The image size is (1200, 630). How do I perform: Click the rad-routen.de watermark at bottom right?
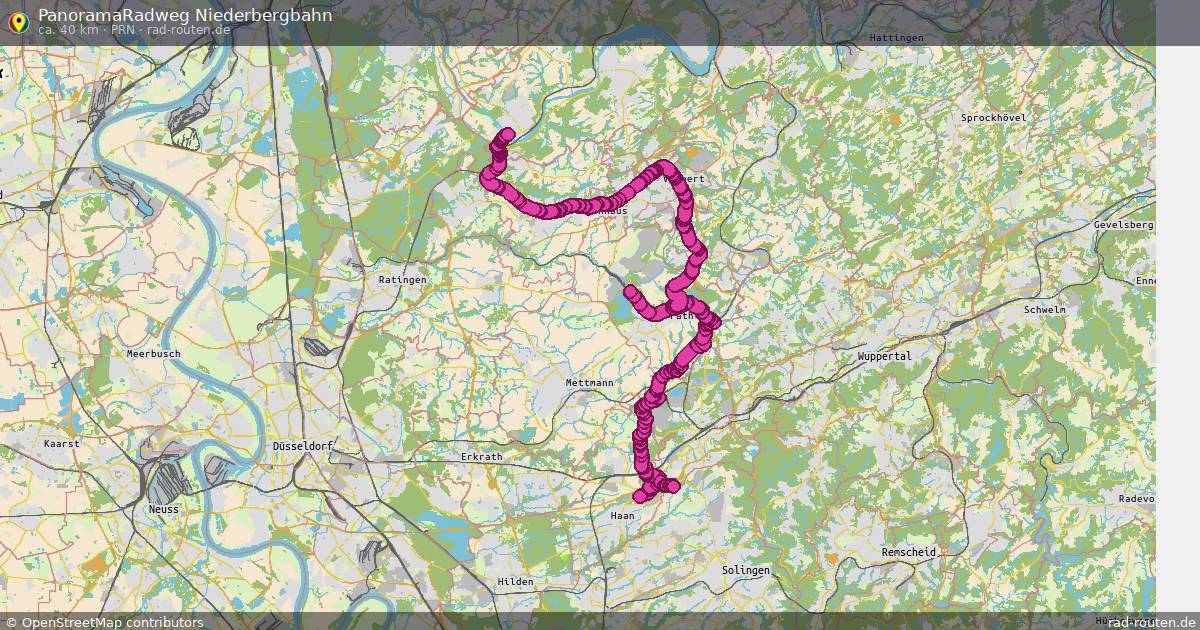pyautogui.click(x=1152, y=622)
